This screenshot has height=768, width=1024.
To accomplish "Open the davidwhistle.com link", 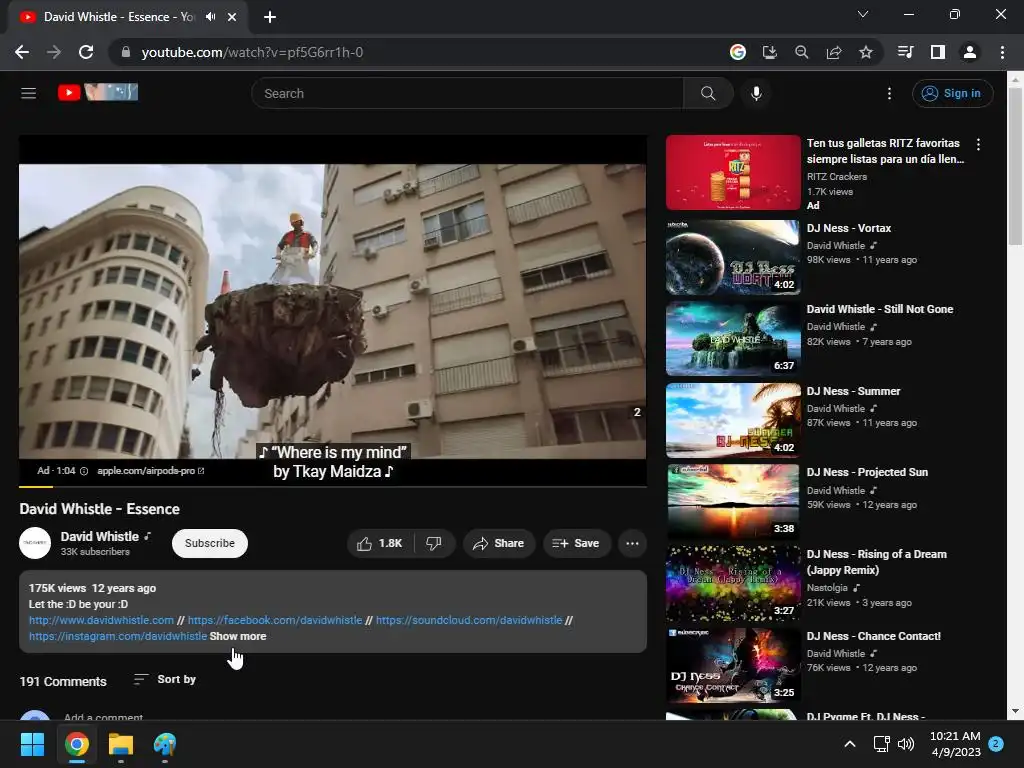I will point(101,620).
